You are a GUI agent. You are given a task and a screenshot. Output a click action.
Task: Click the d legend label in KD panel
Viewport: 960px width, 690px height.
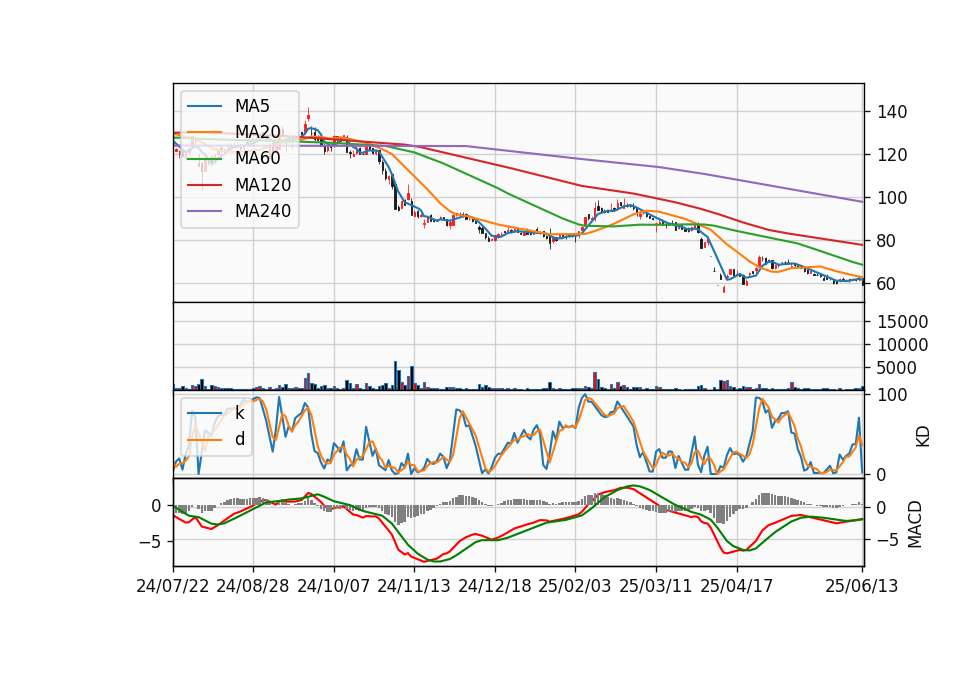(x=240, y=439)
